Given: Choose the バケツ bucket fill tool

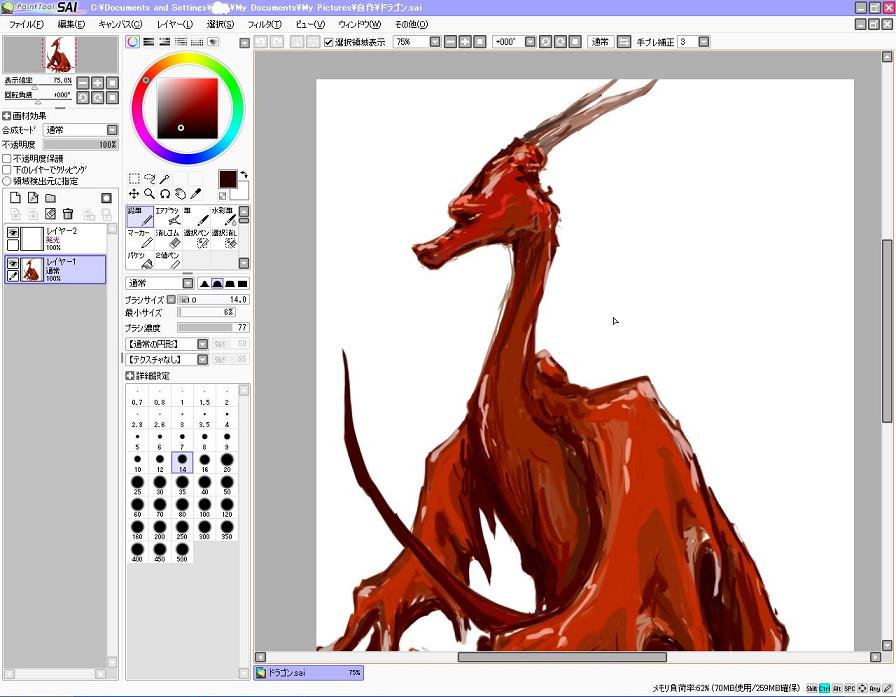Looking at the screenshot, I should click(140, 260).
